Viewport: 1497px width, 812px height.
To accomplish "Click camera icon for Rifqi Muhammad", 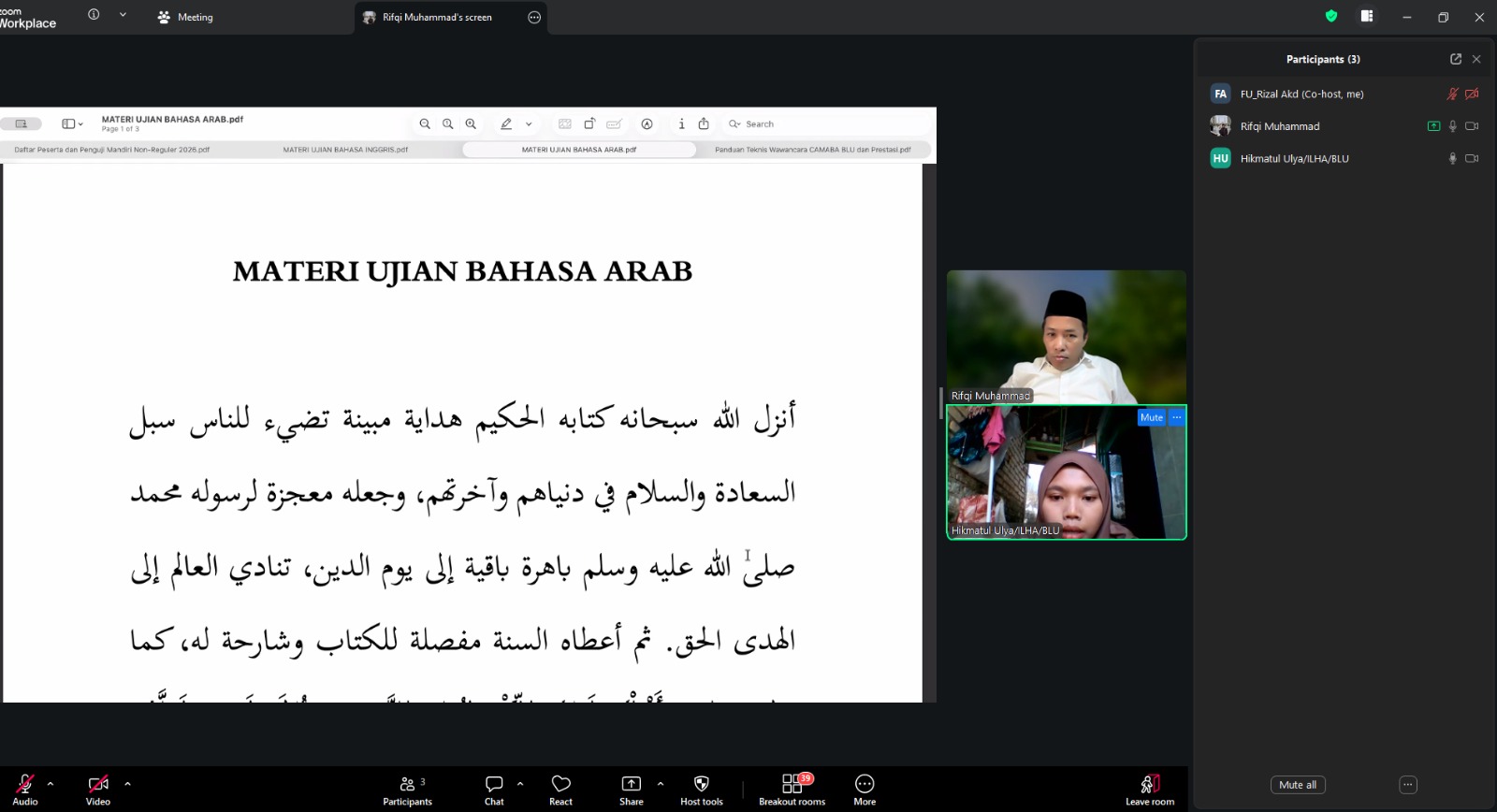I will point(1472,126).
